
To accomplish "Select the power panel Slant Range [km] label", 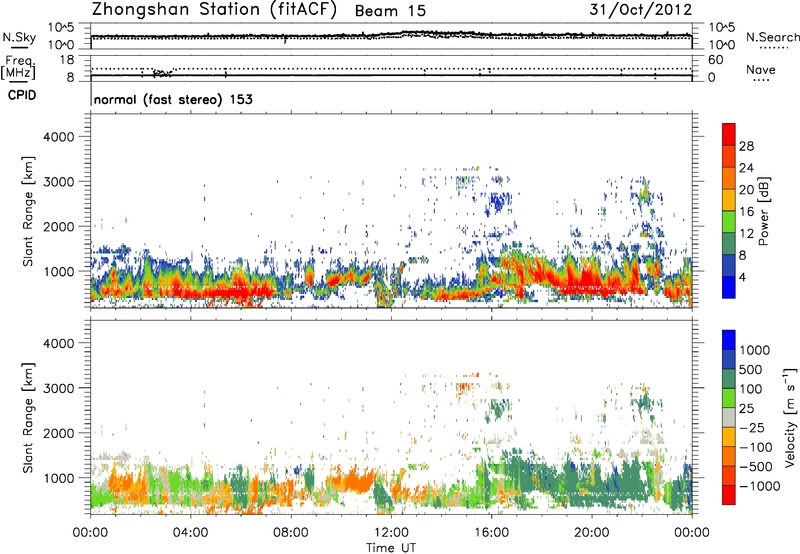I will pyautogui.click(x=28, y=211).
